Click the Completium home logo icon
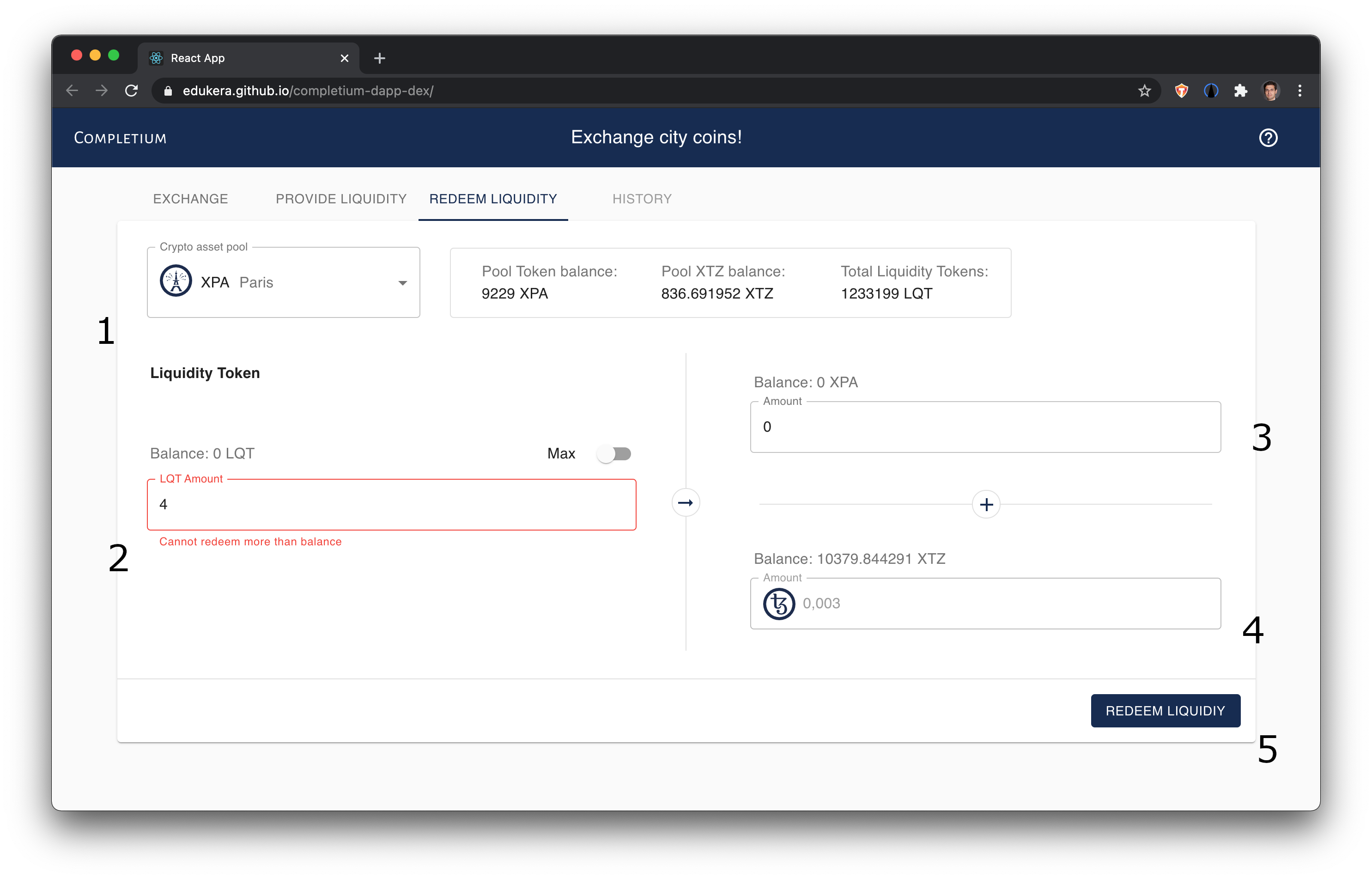Image resolution: width=1372 pixels, height=879 pixels. point(120,137)
